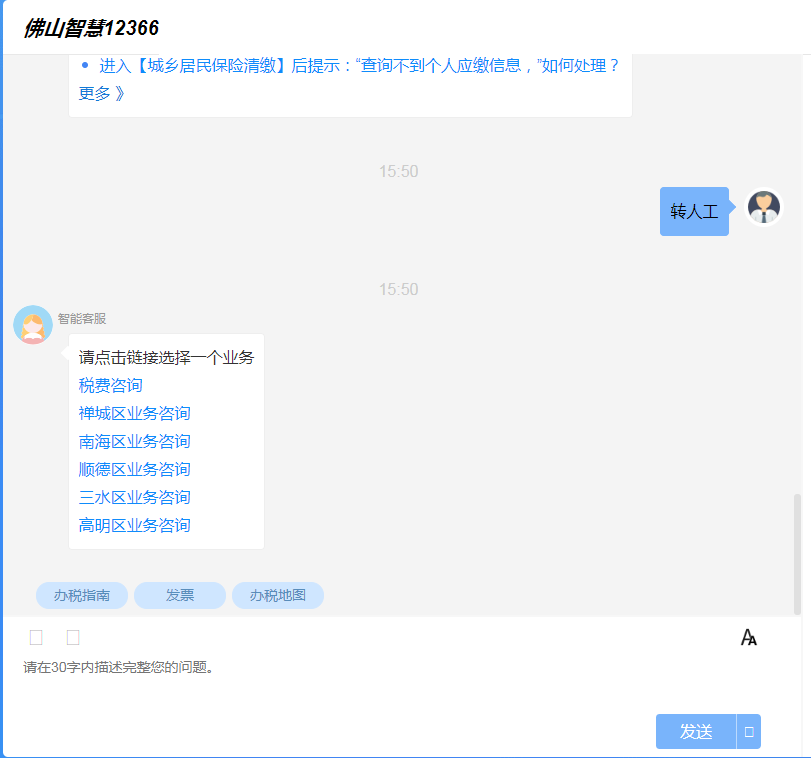This screenshot has width=811, height=758.
Task: Open 高明区业务咨询 link
Action: pyautogui.click(x=134, y=525)
